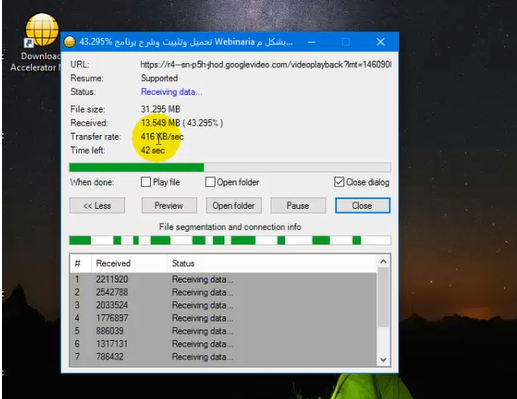Enable the Play file checkbox
The height and width of the screenshot is (399, 517).
coord(146,182)
